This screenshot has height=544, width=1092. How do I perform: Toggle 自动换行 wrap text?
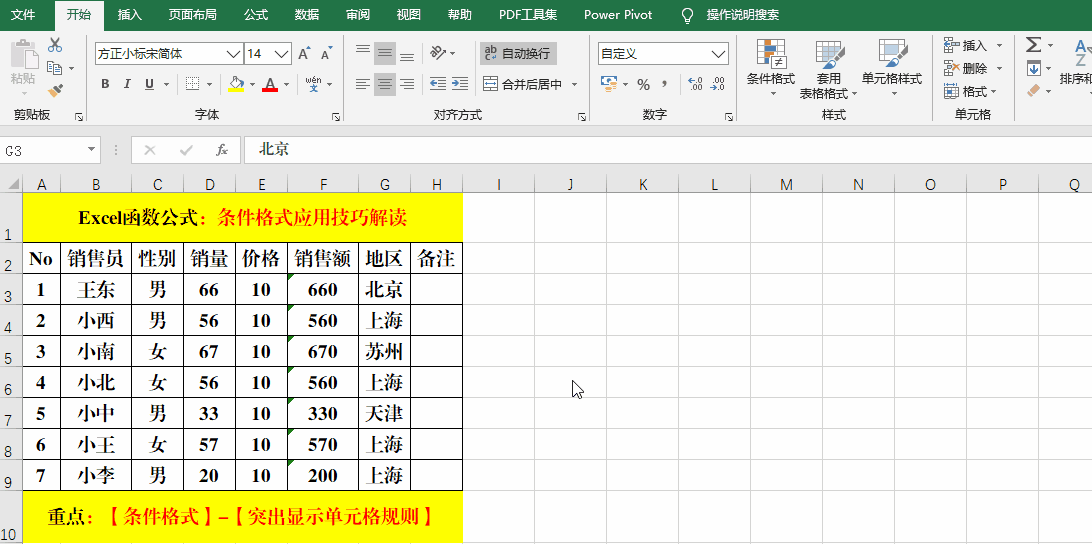(x=517, y=53)
